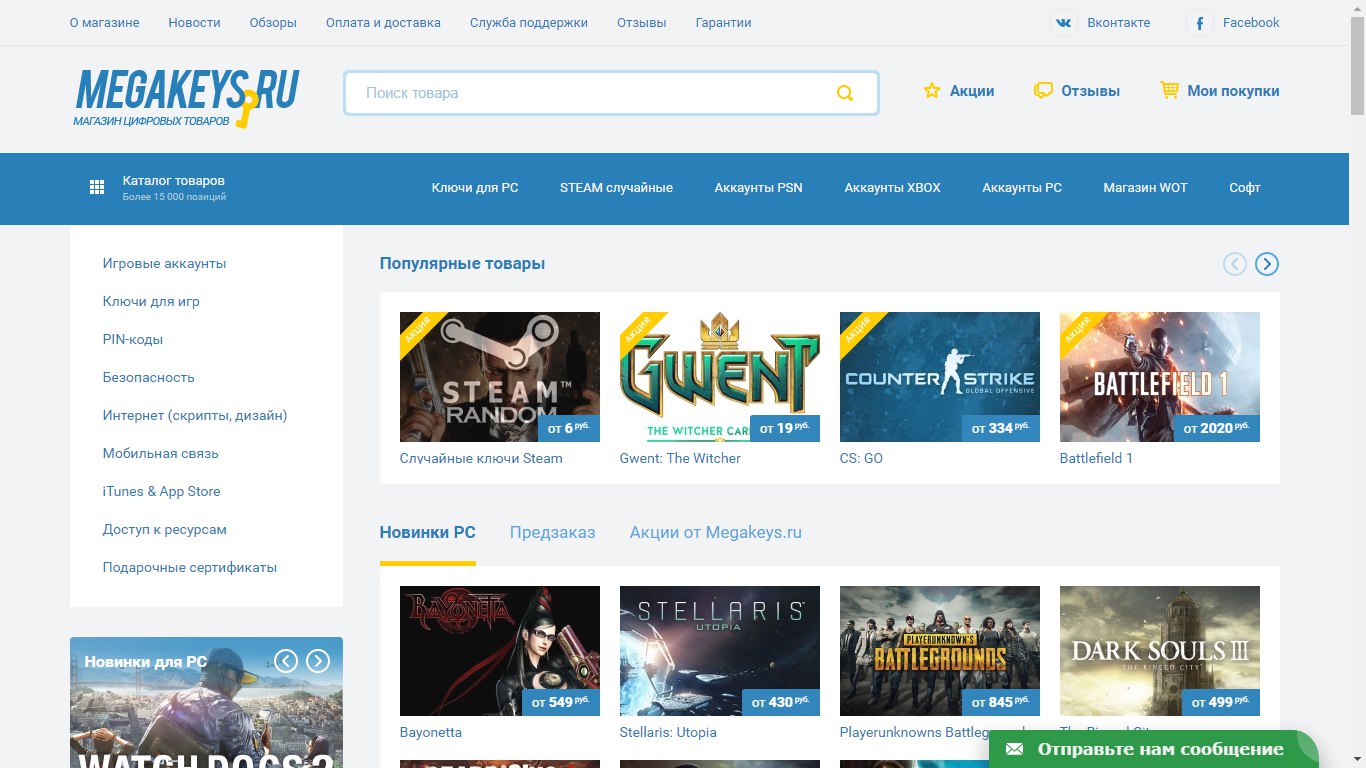Show next popular products with right arrow
The width and height of the screenshot is (1366, 768).
[1266, 264]
